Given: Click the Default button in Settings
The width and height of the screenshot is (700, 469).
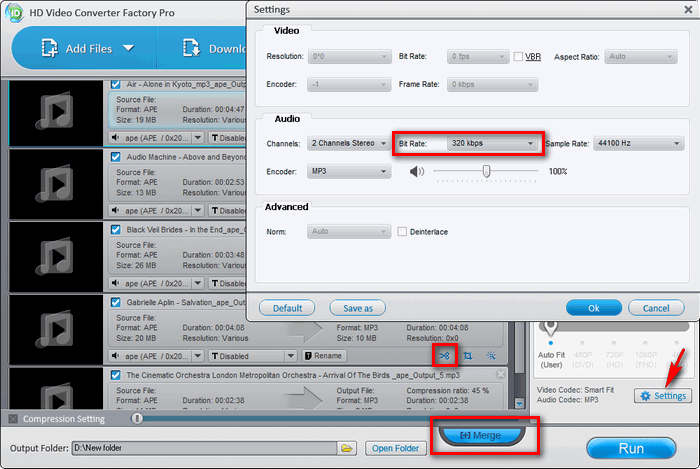Looking at the screenshot, I should click(x=287, y=308).
